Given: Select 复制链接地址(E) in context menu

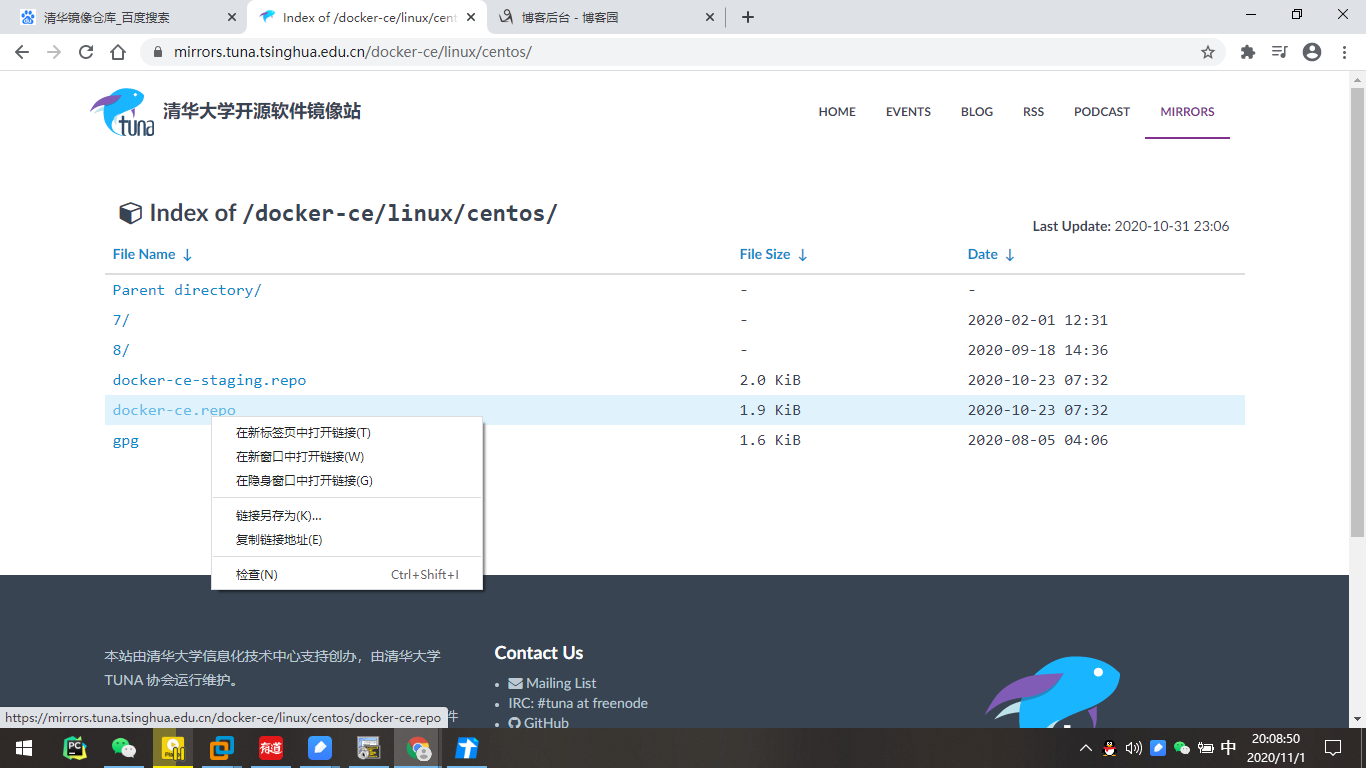Looking at the screenshot, I should tap(347, 540).
